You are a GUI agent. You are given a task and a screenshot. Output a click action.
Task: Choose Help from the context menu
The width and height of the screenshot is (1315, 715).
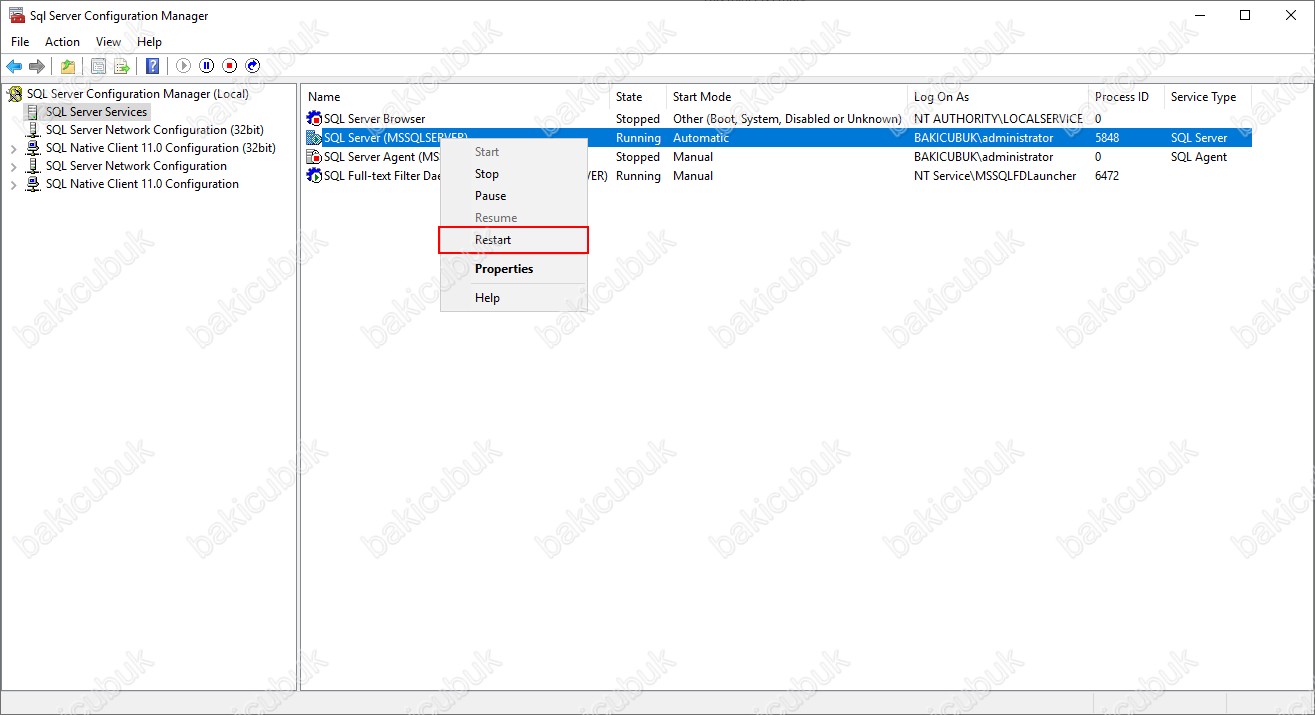point(513,298)
